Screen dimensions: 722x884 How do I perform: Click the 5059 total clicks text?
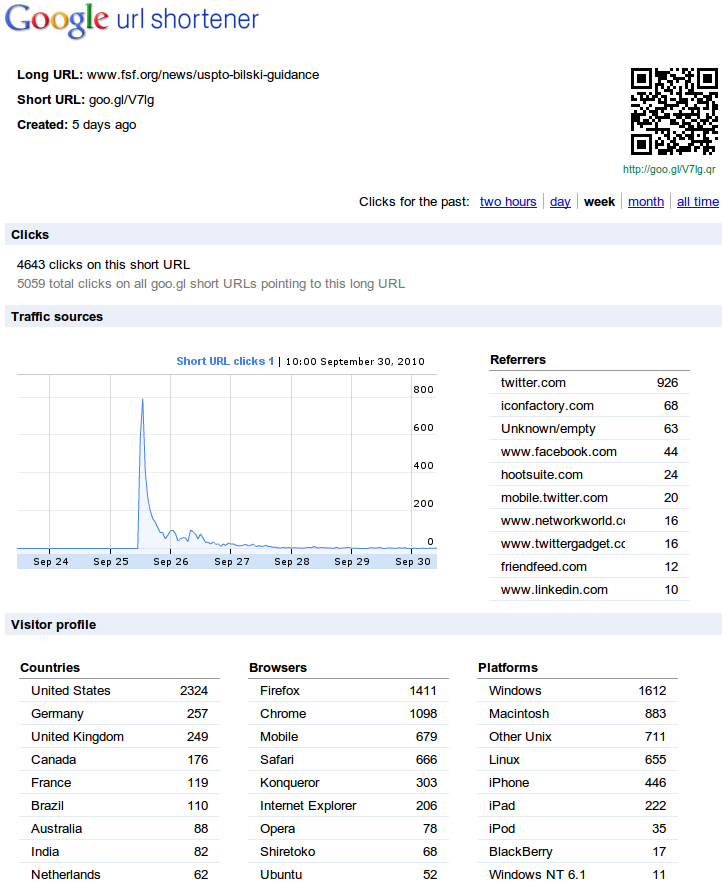(211, 284)
